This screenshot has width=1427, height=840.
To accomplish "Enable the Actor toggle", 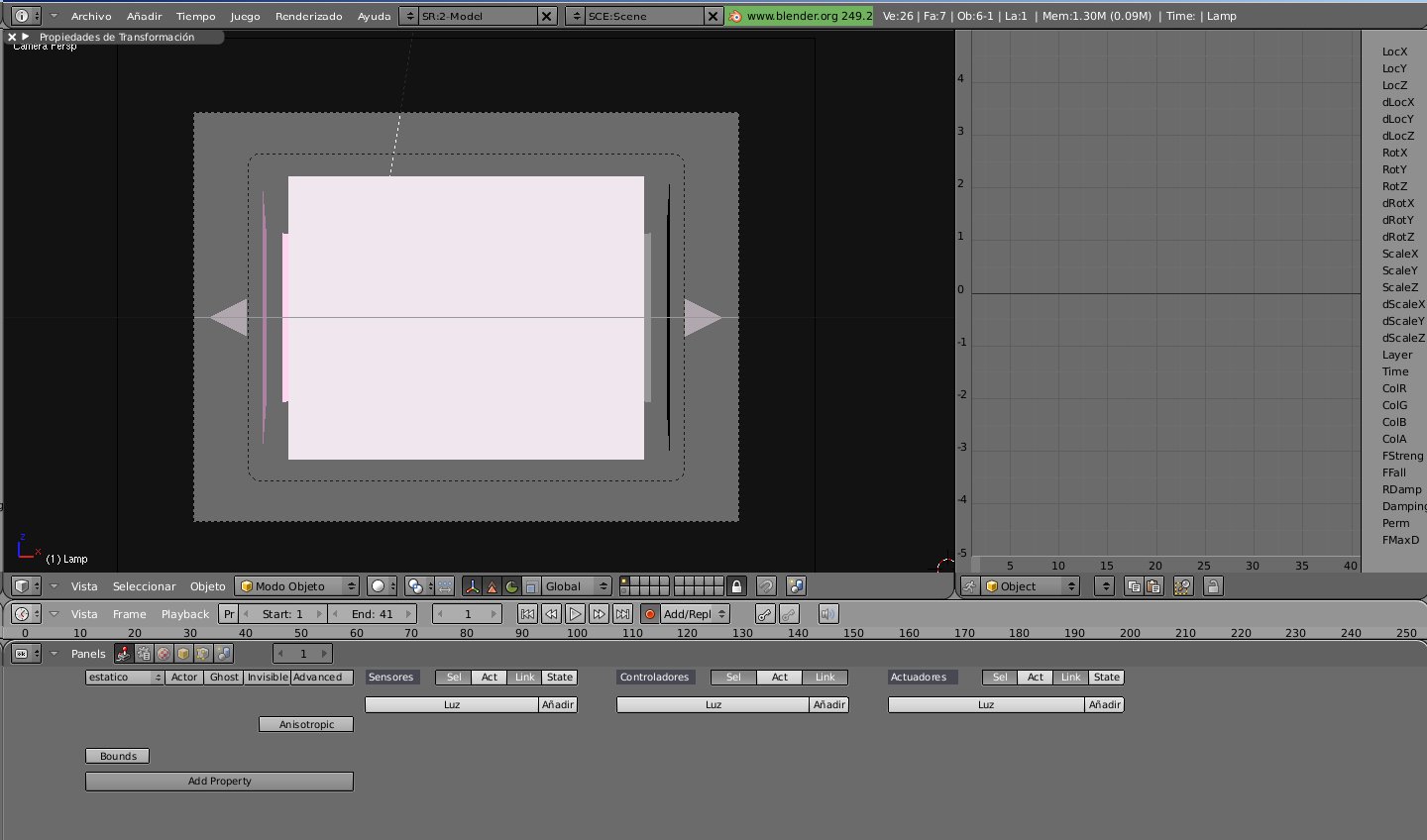I will click(x=184, y=678).
